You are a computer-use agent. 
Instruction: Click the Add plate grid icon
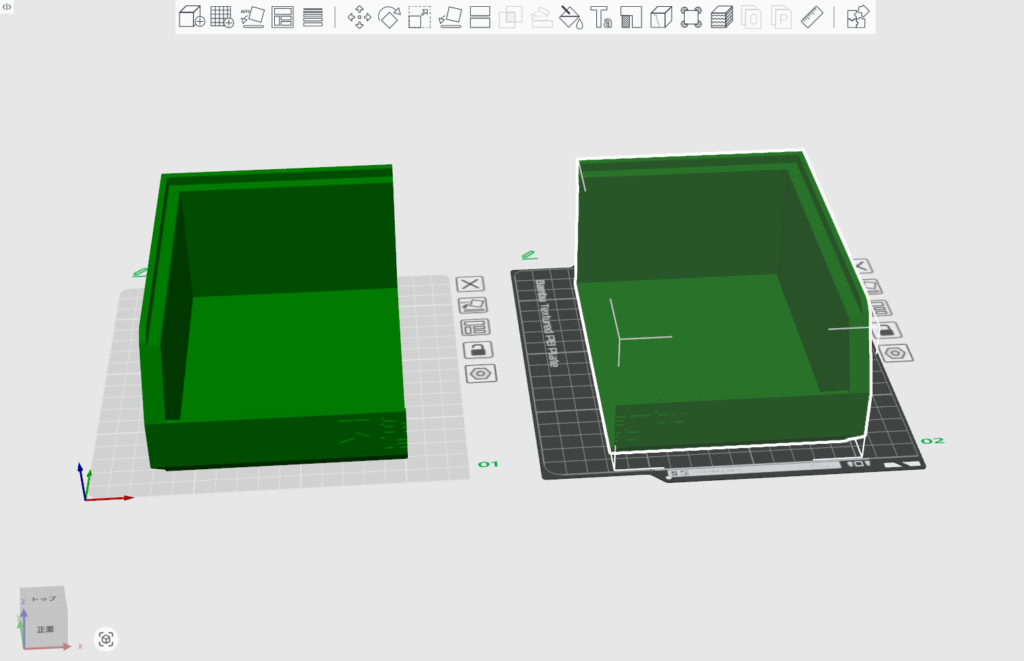(x=222, y=17)
